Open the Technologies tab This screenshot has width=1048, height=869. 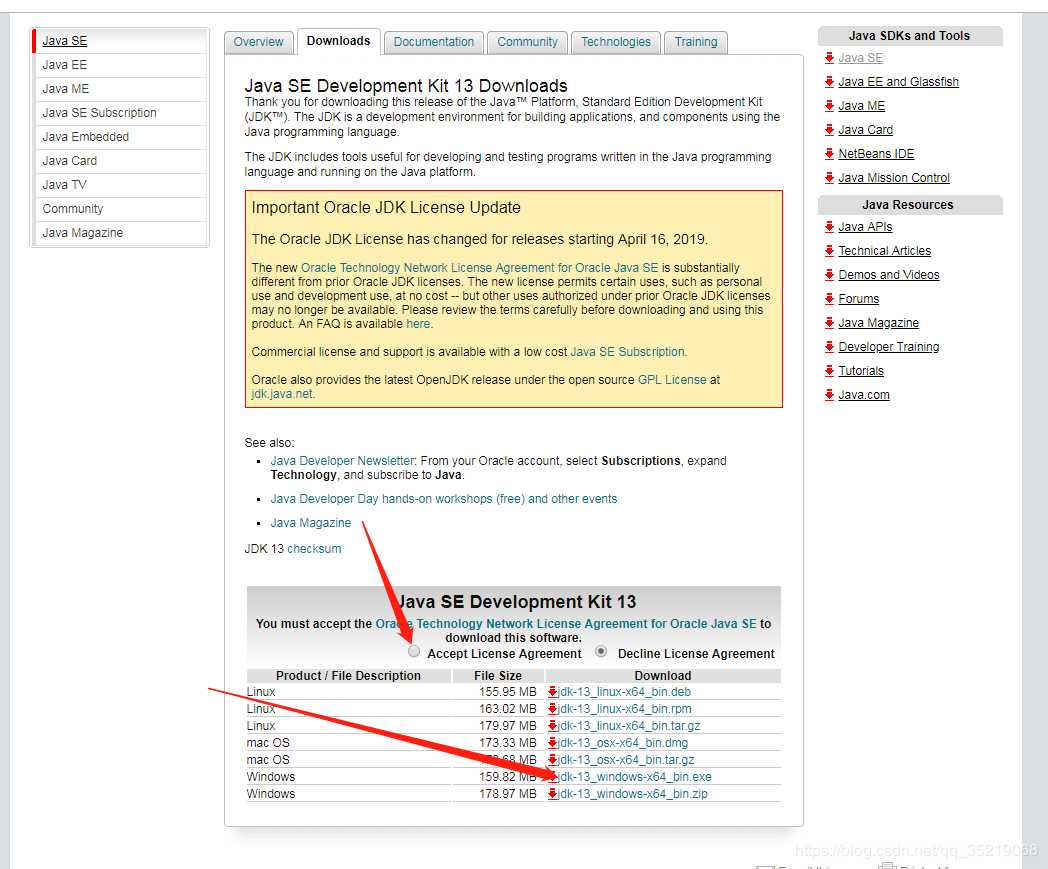coord(616,42)
